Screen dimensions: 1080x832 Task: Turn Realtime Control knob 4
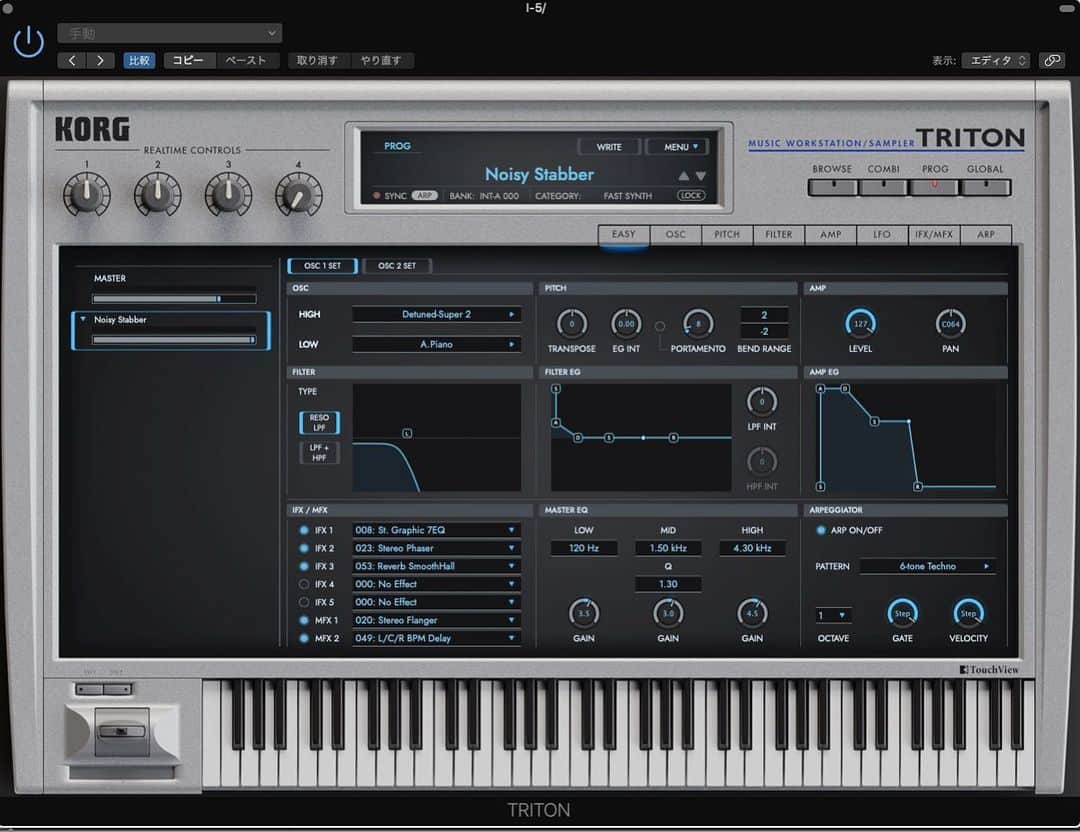pos(299,194)
